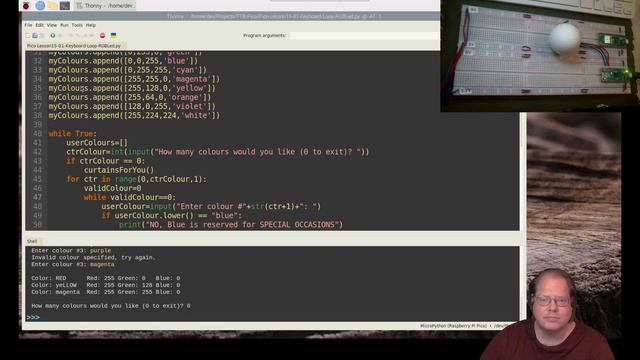Click the 'while True:' code line
This screenshot has height=360, width=640.
point(72,133)
